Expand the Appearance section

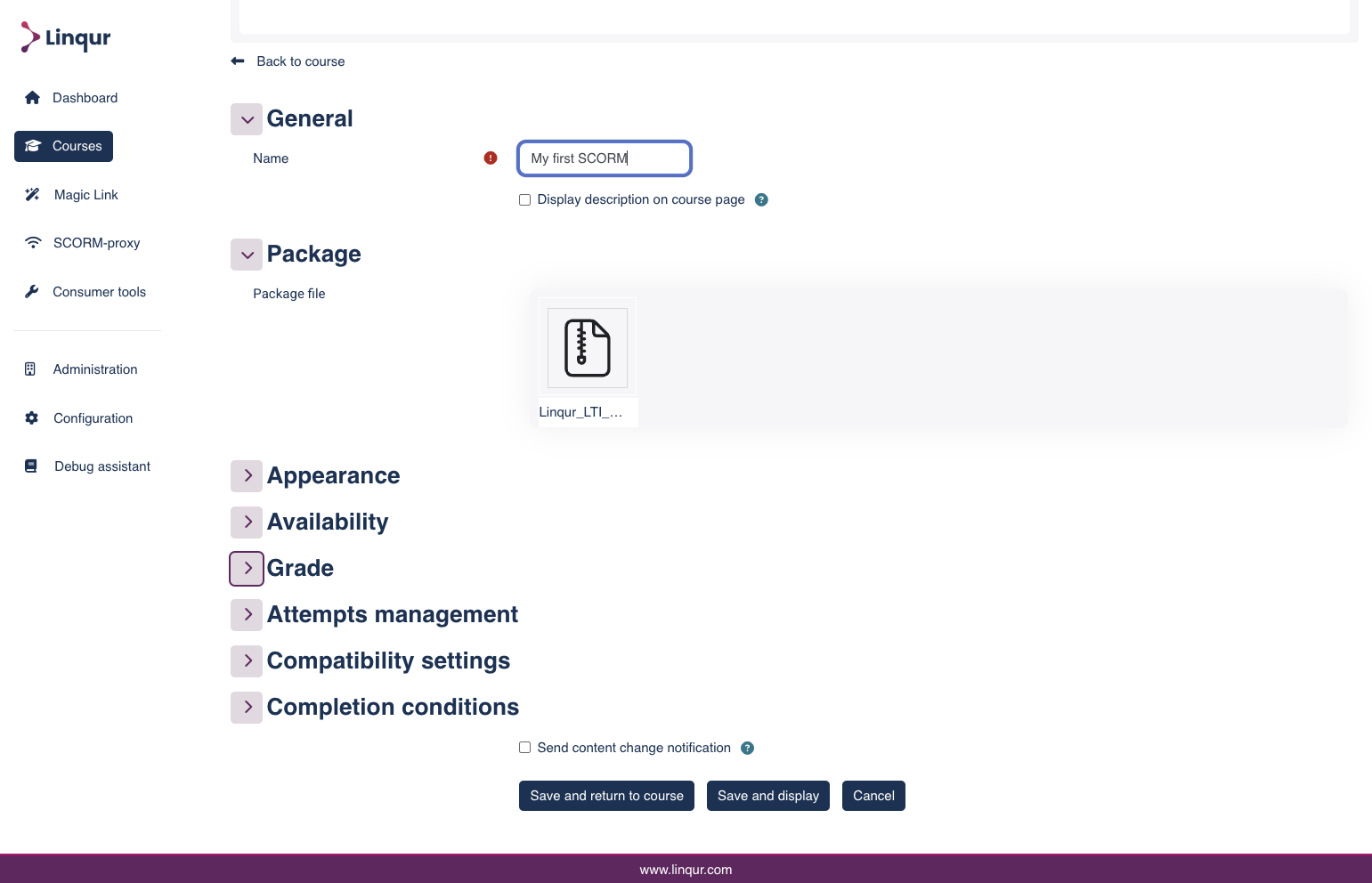(247, 476)
